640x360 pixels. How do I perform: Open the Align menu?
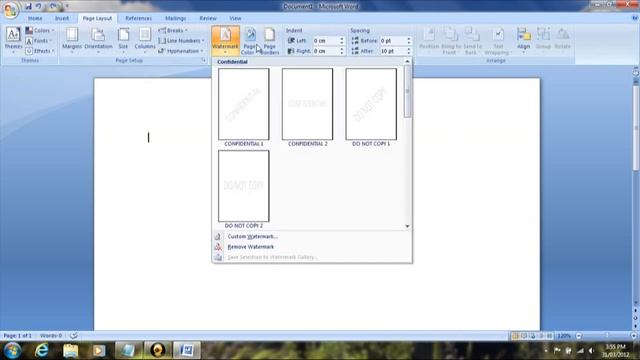(523, 40)
